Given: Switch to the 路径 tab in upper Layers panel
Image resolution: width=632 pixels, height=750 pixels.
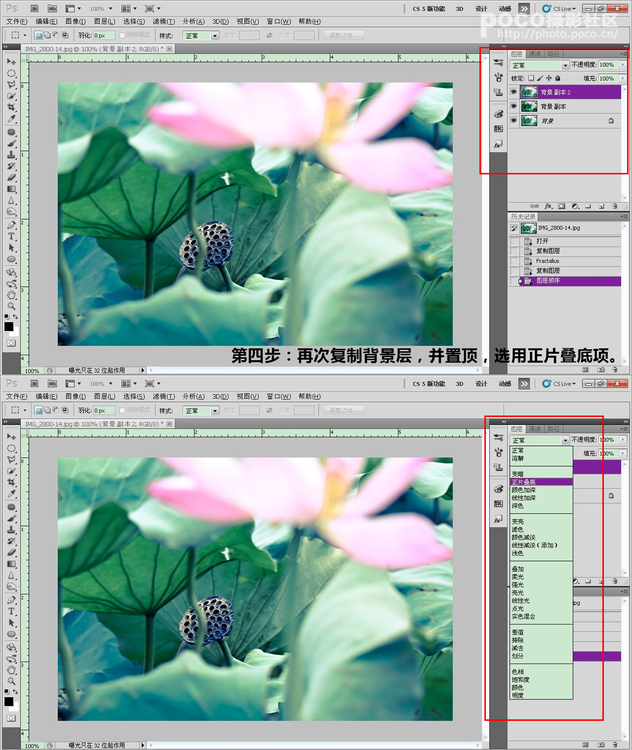Looking at the screenshot, I should click(x=553, y=54).
